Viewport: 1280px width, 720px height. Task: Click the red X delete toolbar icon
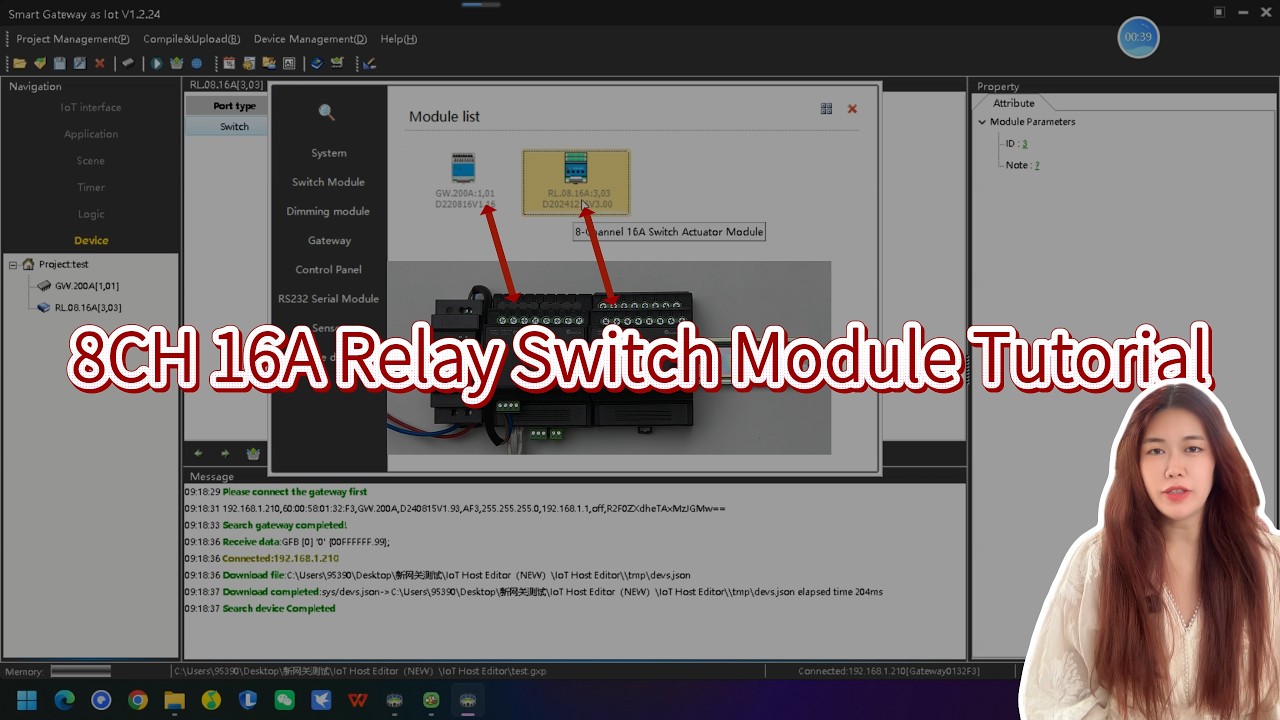[x=99, y=63]
